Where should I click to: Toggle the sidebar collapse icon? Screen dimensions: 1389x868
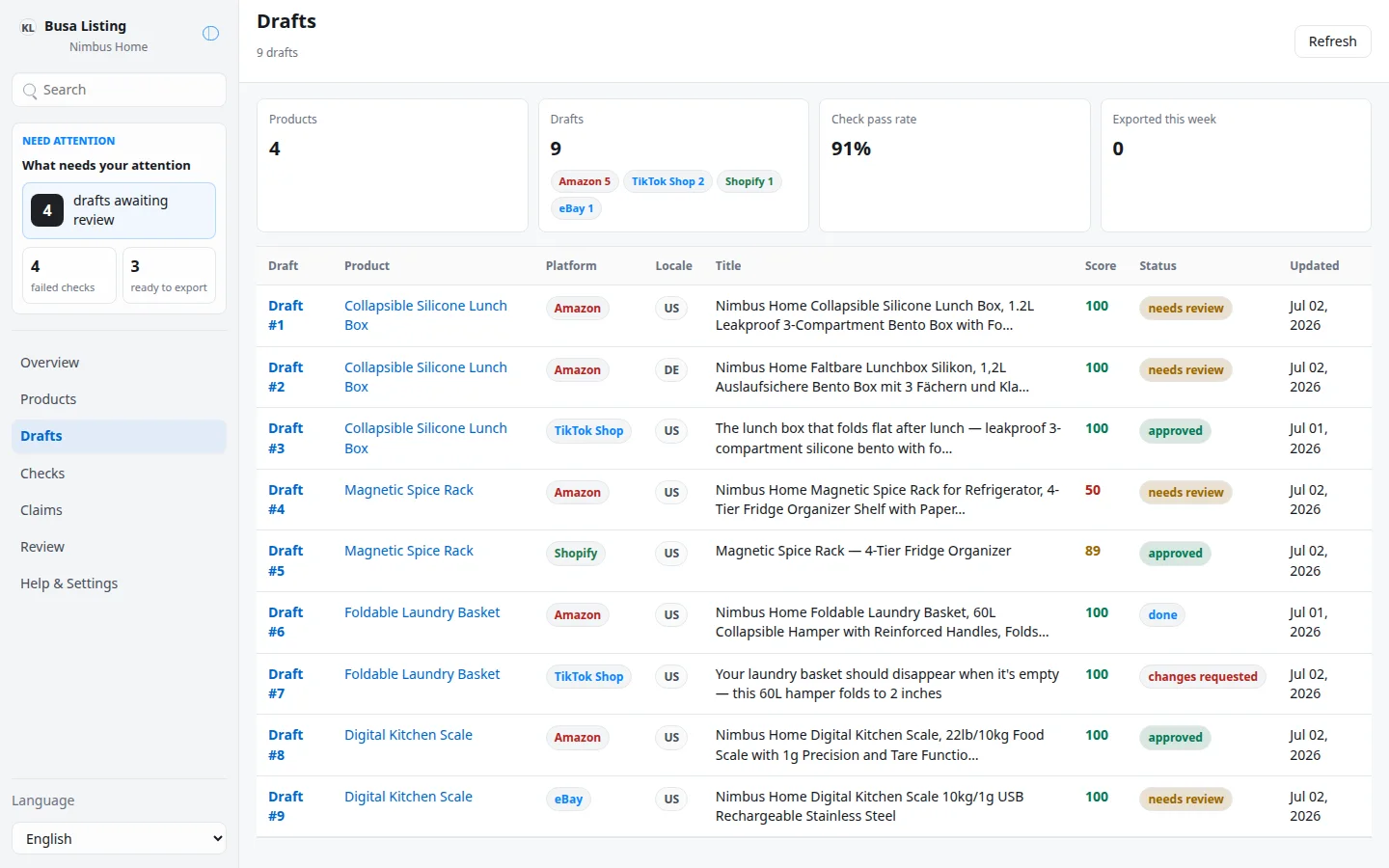click(210, 34)
